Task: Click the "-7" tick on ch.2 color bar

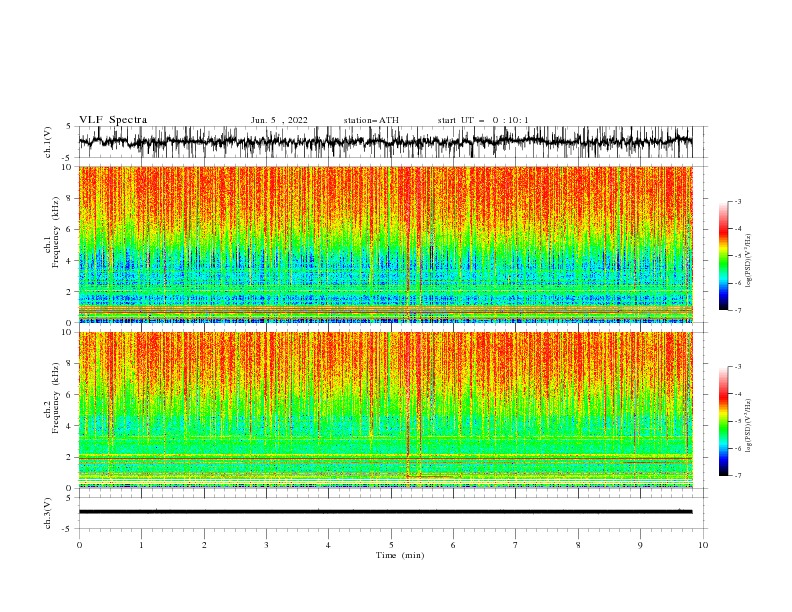Action: (x=737, y=475)
